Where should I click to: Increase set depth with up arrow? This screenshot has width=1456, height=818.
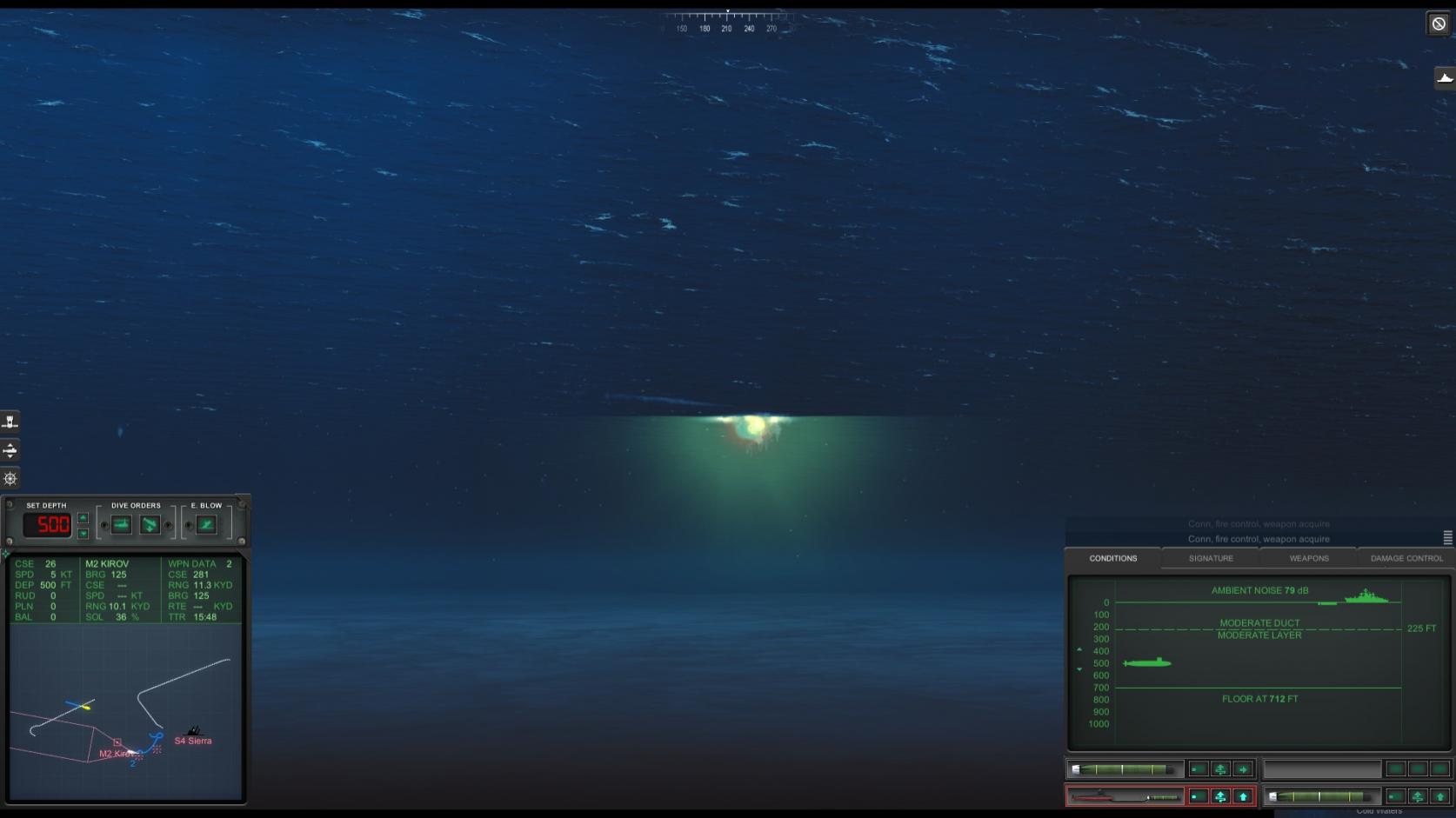83,518
